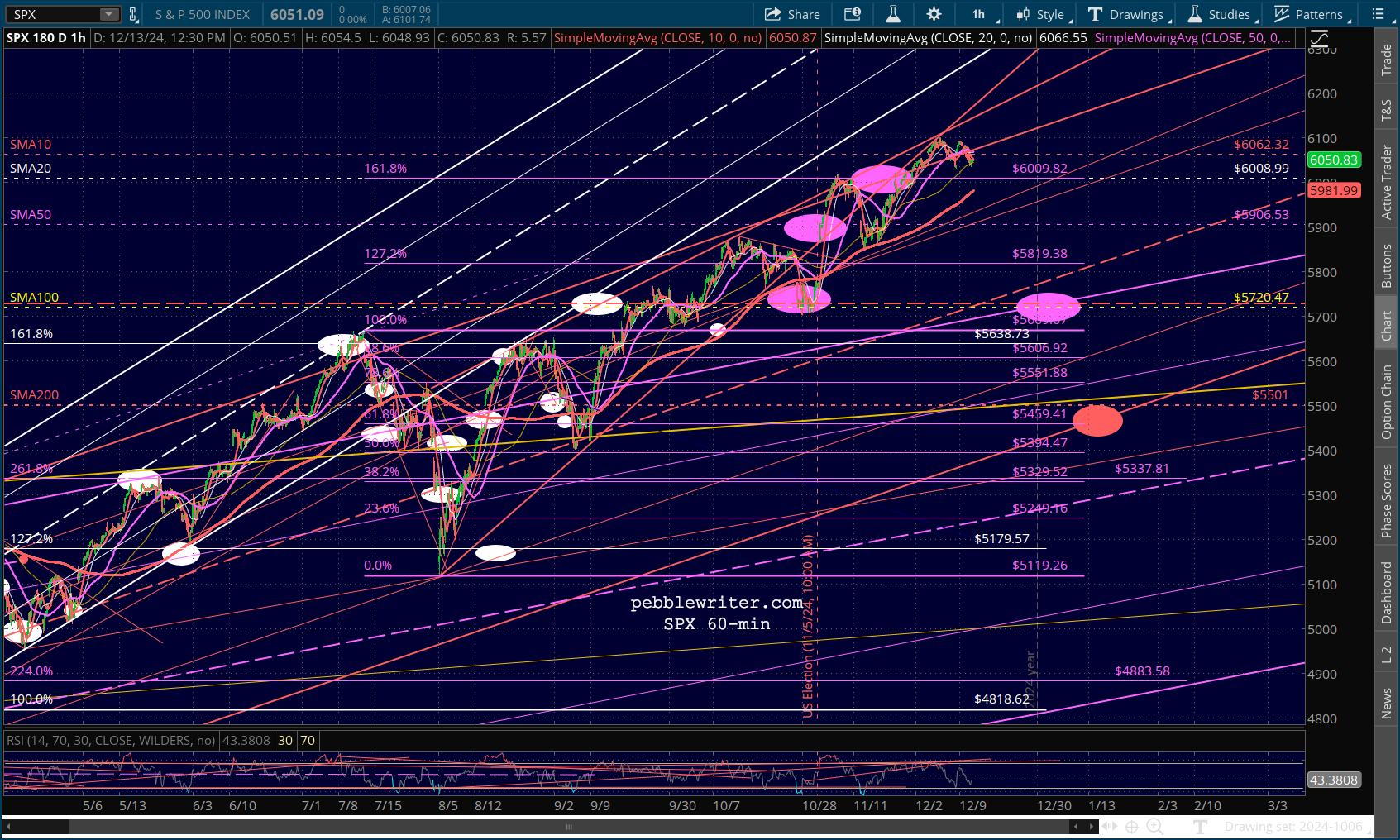Click the RSI oversold value 30
The width and height of the screenshot is (1400, 840).
[x=285, y=741]
